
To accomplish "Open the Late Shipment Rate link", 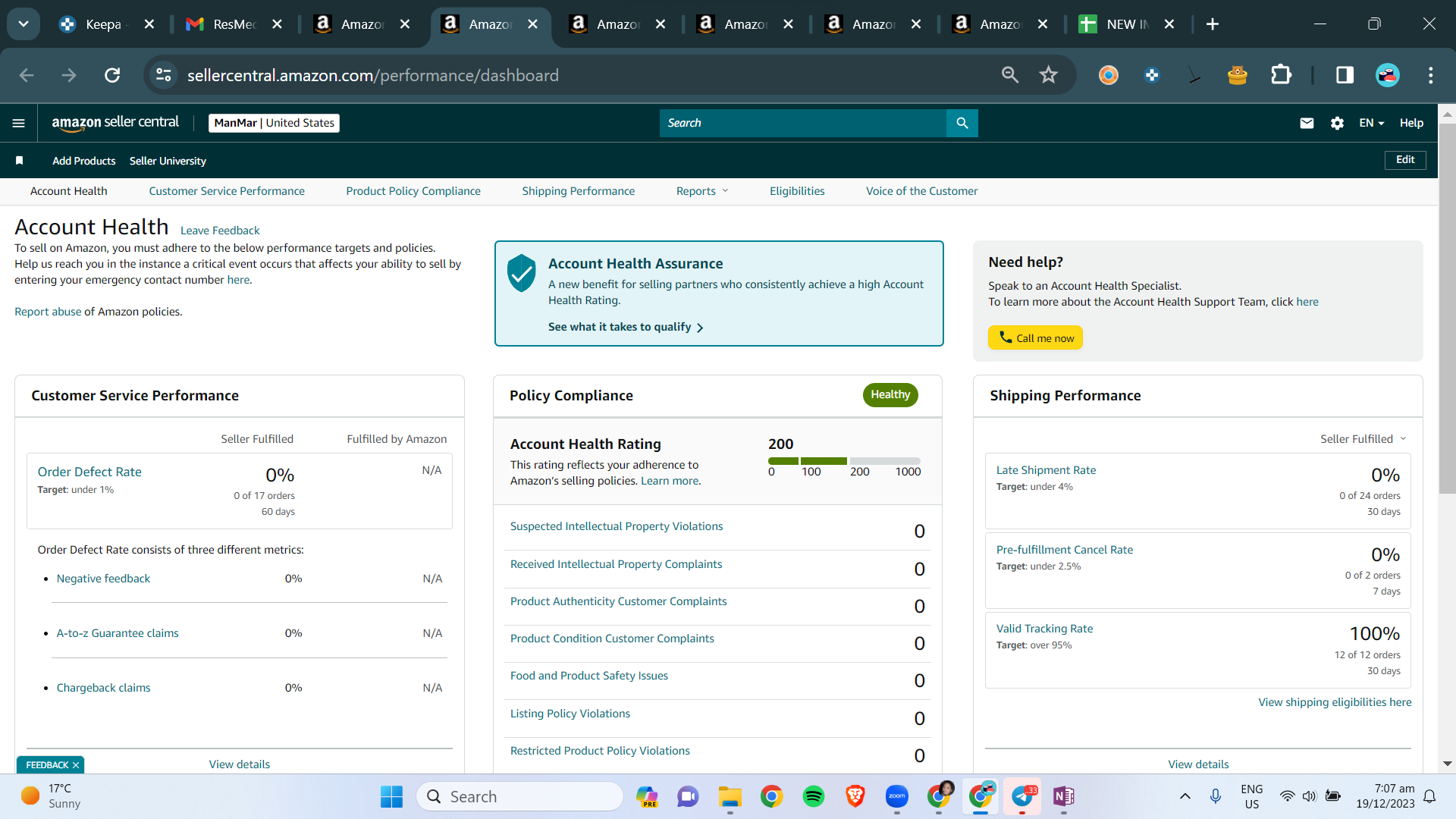I will 1046,470.
